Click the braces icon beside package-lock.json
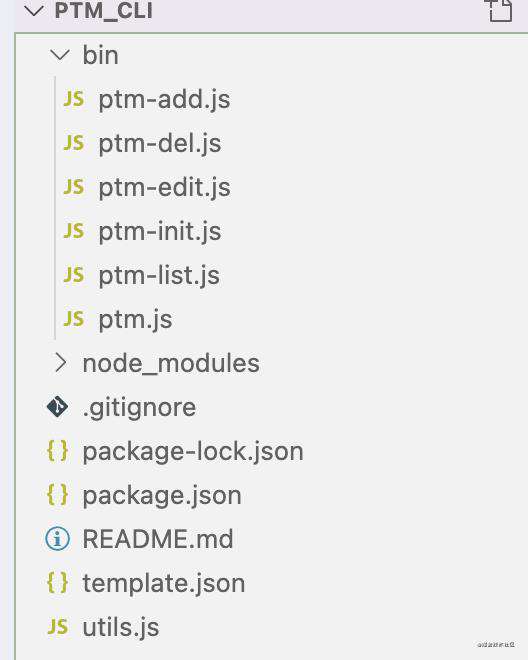Viewport: 528px width, 660px height. (58, 451)
